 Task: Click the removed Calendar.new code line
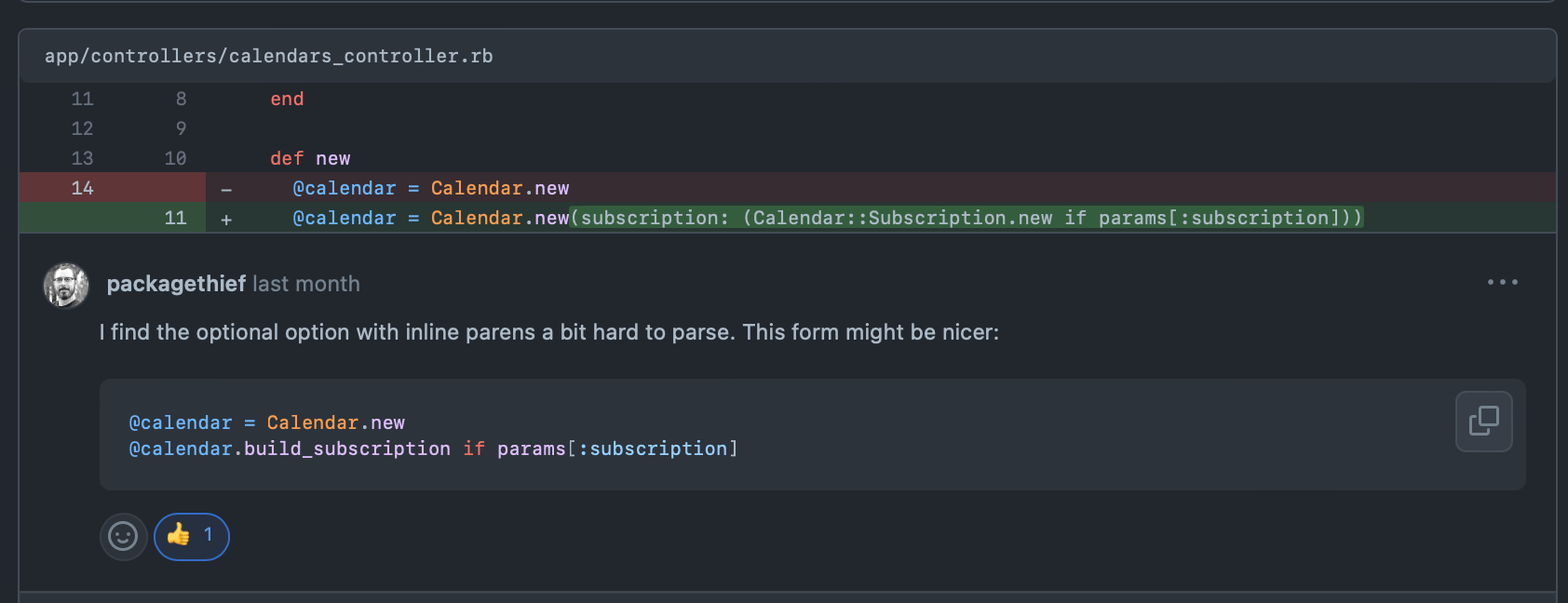(430, 188)
